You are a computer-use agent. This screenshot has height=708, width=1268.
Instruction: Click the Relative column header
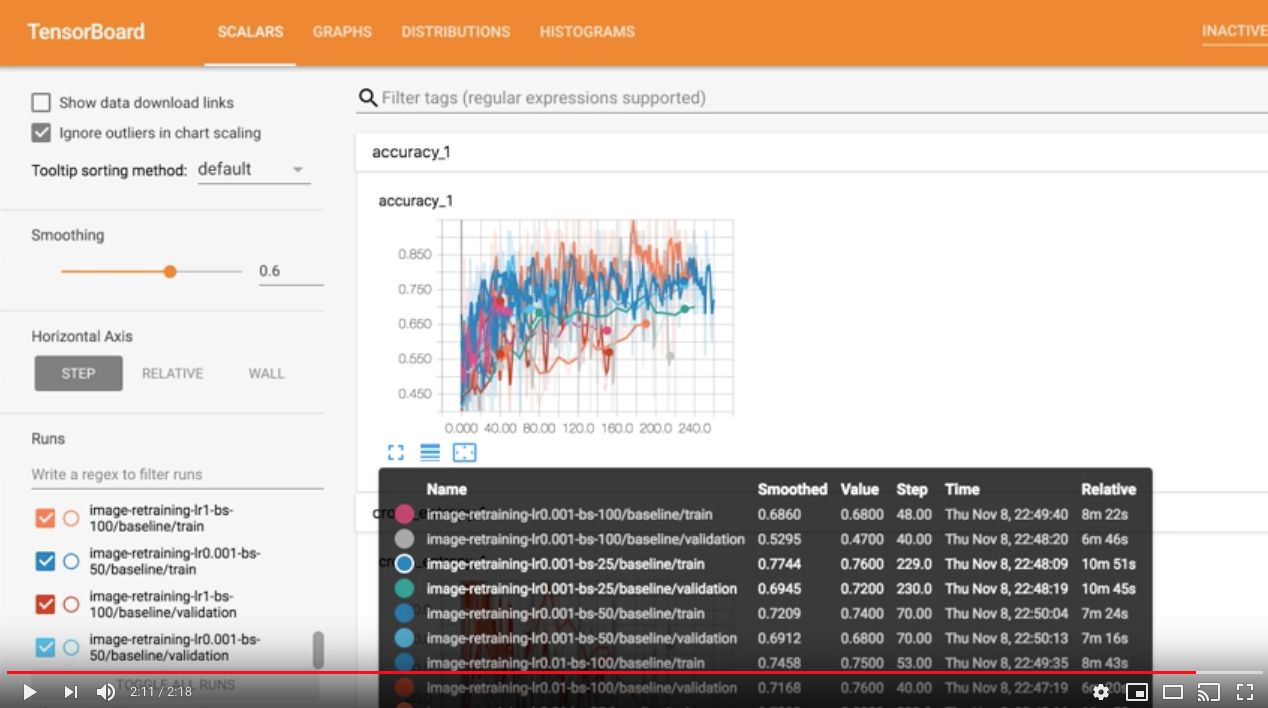click(x=1108, y=489)
